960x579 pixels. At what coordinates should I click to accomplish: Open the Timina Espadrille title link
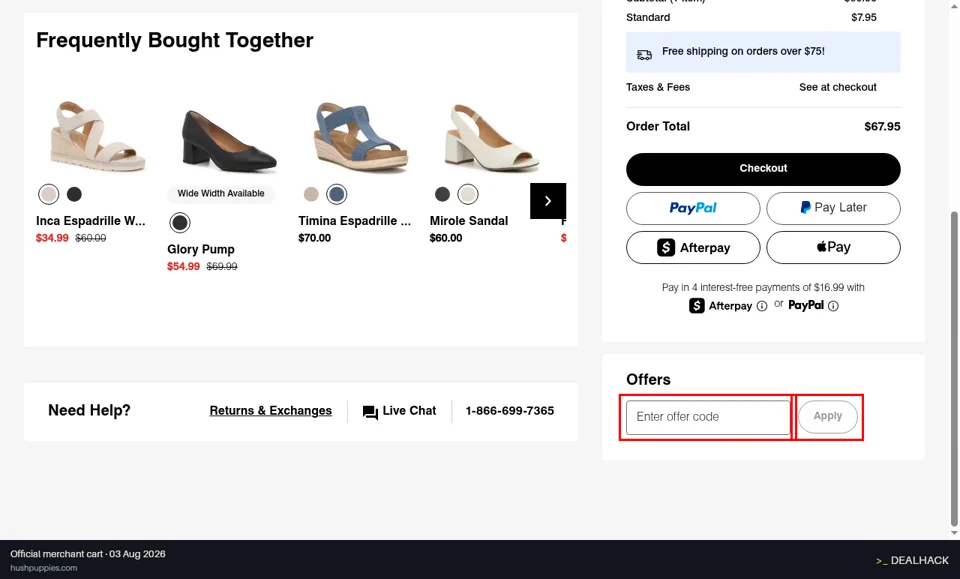pyautogui.click(x=354, y=221)
